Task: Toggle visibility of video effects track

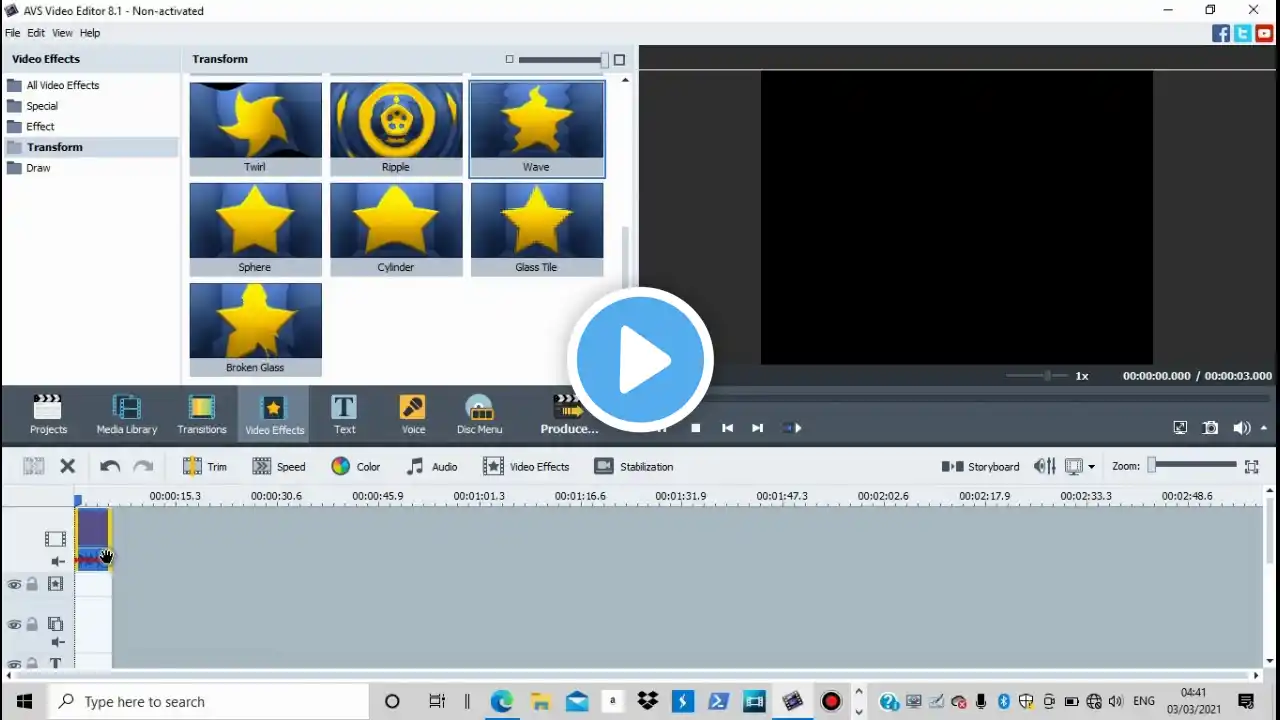Action: 14,585
